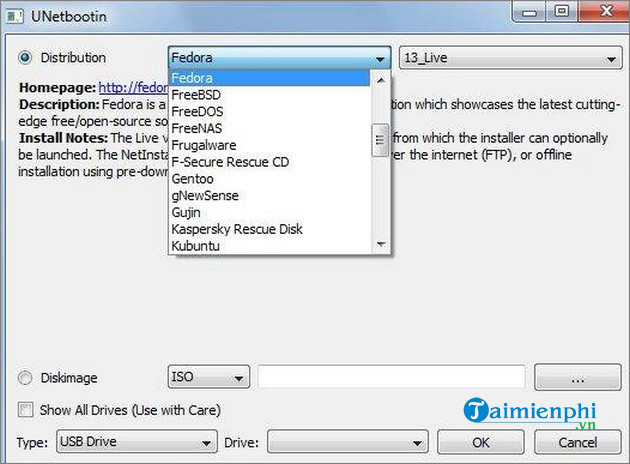This screenshot has width=630, height=464.
Task: Select the Distribution radio button
Action: coord(25,58)
